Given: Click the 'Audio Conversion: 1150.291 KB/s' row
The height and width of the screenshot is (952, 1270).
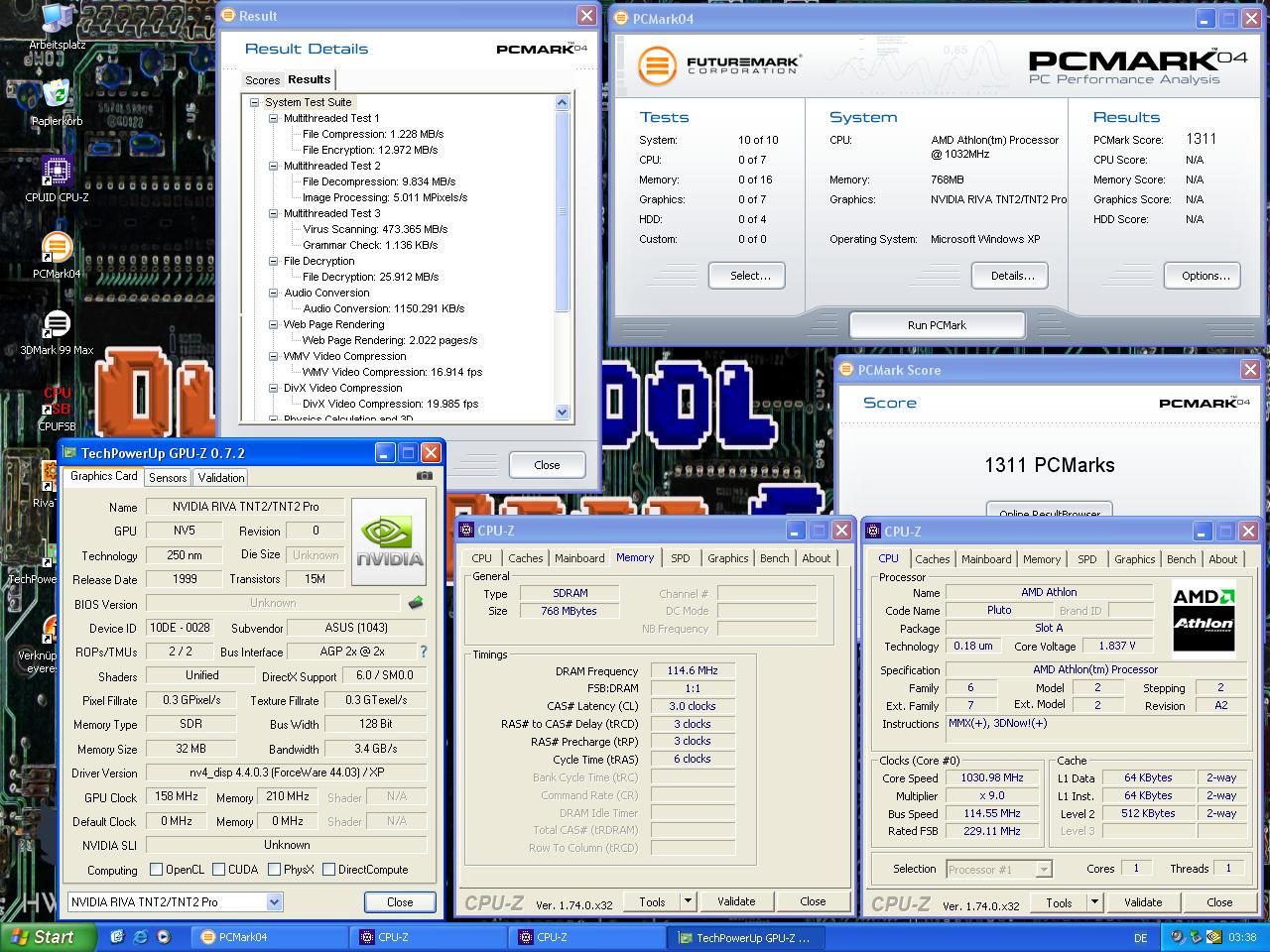Looking at the screenshot, I should pos(384,308).
